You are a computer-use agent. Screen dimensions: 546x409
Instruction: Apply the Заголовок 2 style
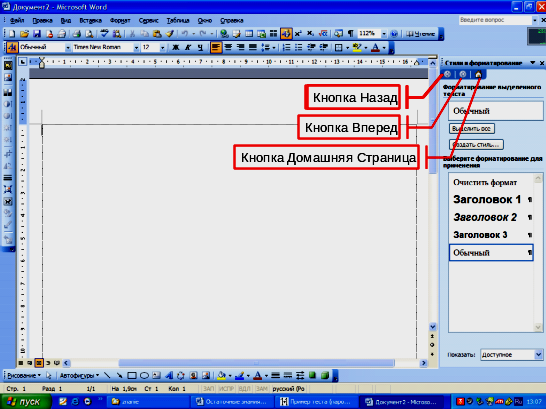[491, 217]
